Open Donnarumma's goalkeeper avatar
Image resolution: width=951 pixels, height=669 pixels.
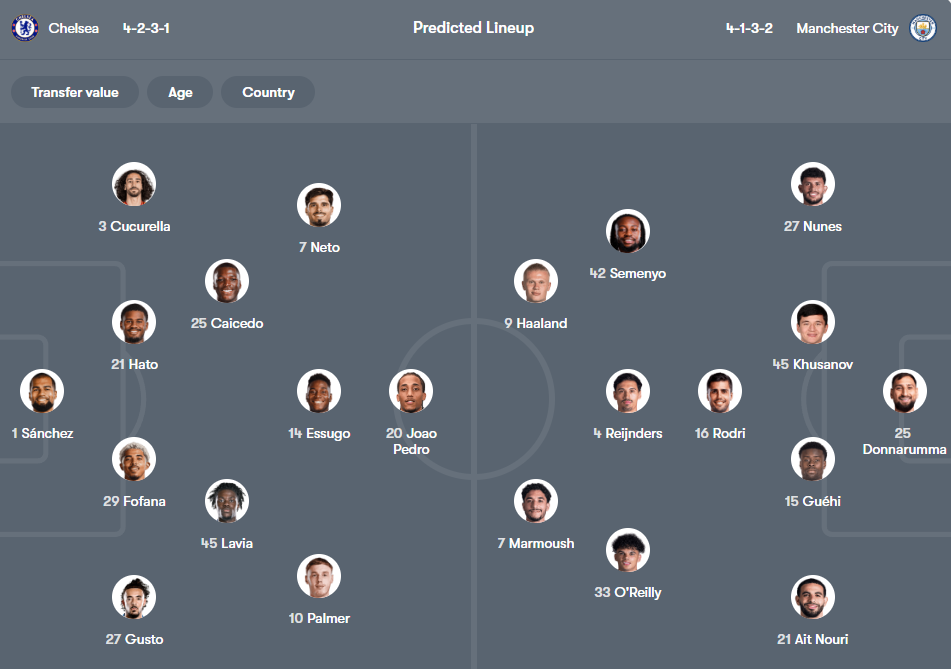click(904, 391)
